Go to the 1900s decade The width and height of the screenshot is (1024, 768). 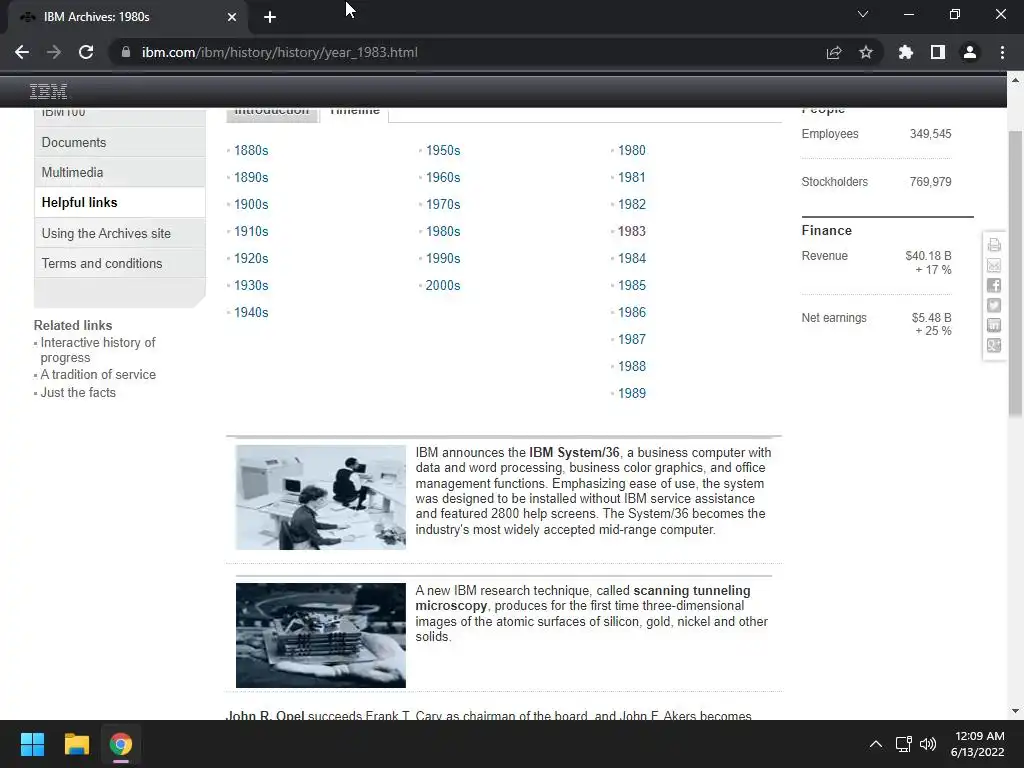click(251, 204)
